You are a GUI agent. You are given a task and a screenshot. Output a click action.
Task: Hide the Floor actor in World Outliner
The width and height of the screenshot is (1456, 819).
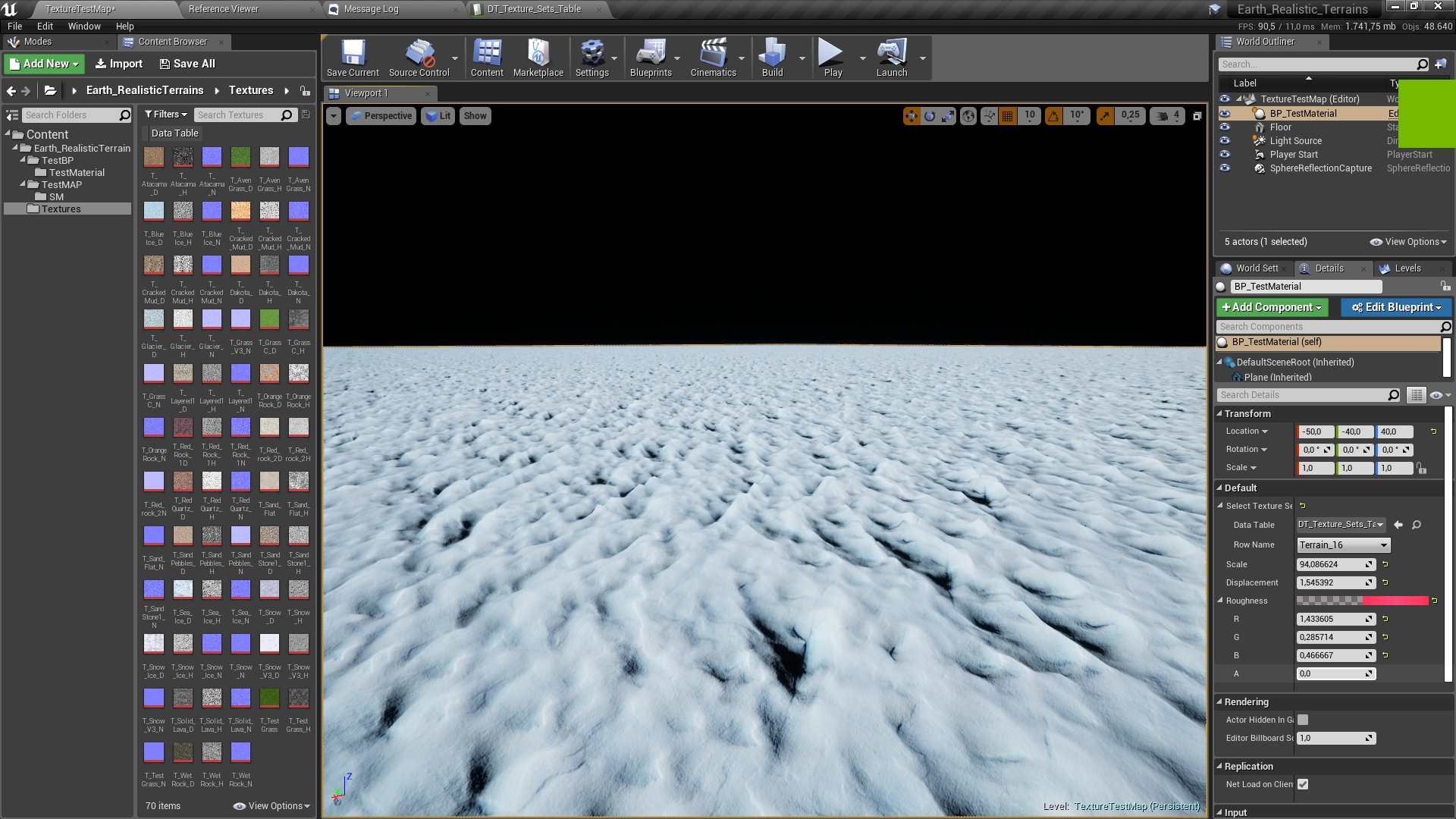coord(1226,127)
